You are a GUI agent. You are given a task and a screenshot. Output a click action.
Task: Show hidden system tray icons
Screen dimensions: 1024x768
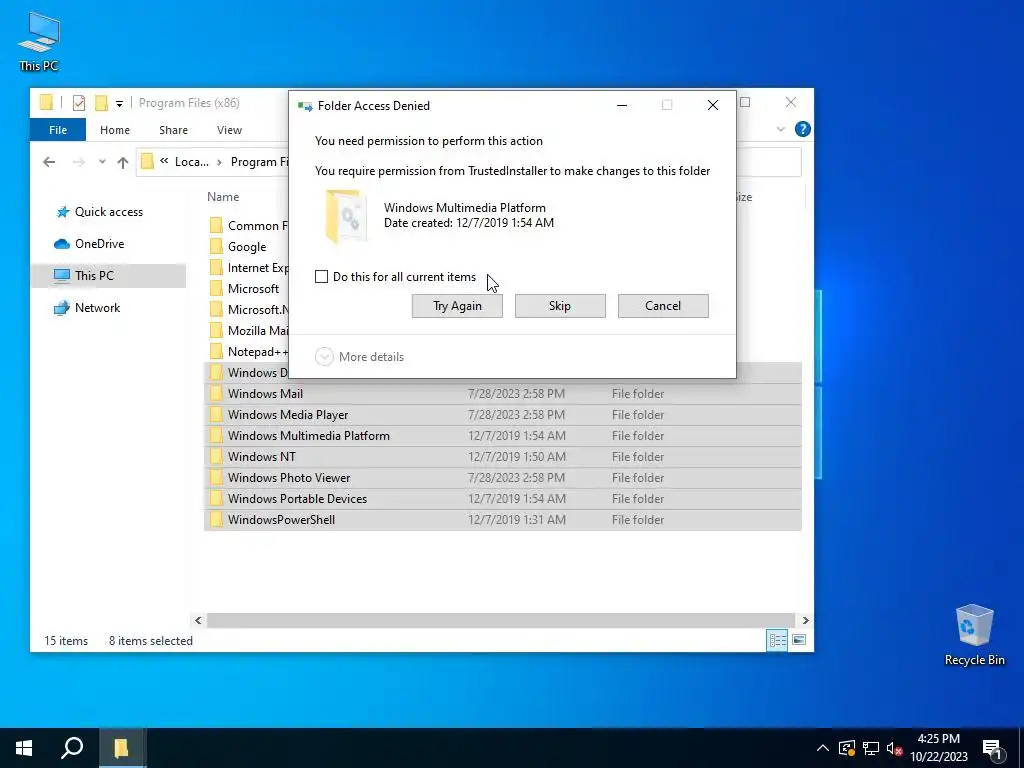(823, 748)
